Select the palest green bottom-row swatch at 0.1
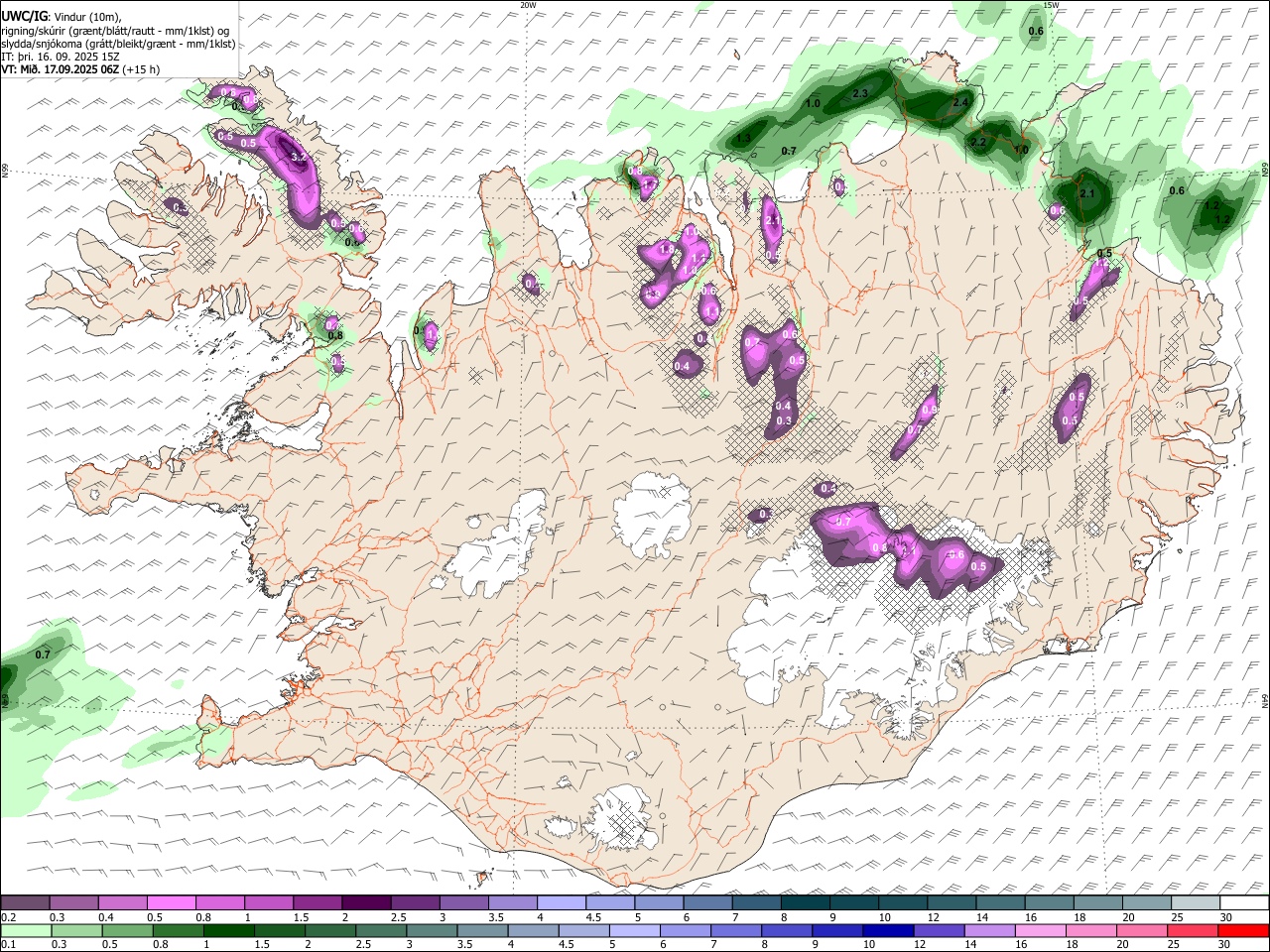1270x952 pixels. point(27,931)
